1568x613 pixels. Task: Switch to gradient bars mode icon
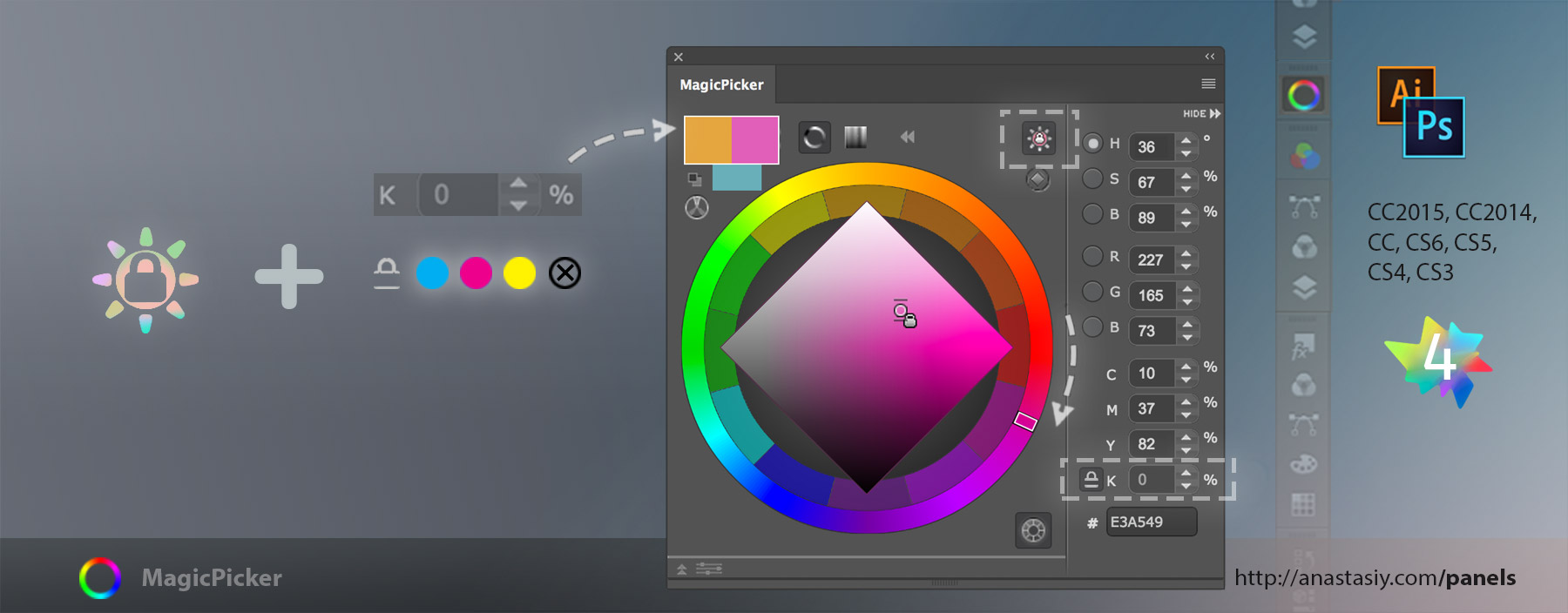point(855,137)
